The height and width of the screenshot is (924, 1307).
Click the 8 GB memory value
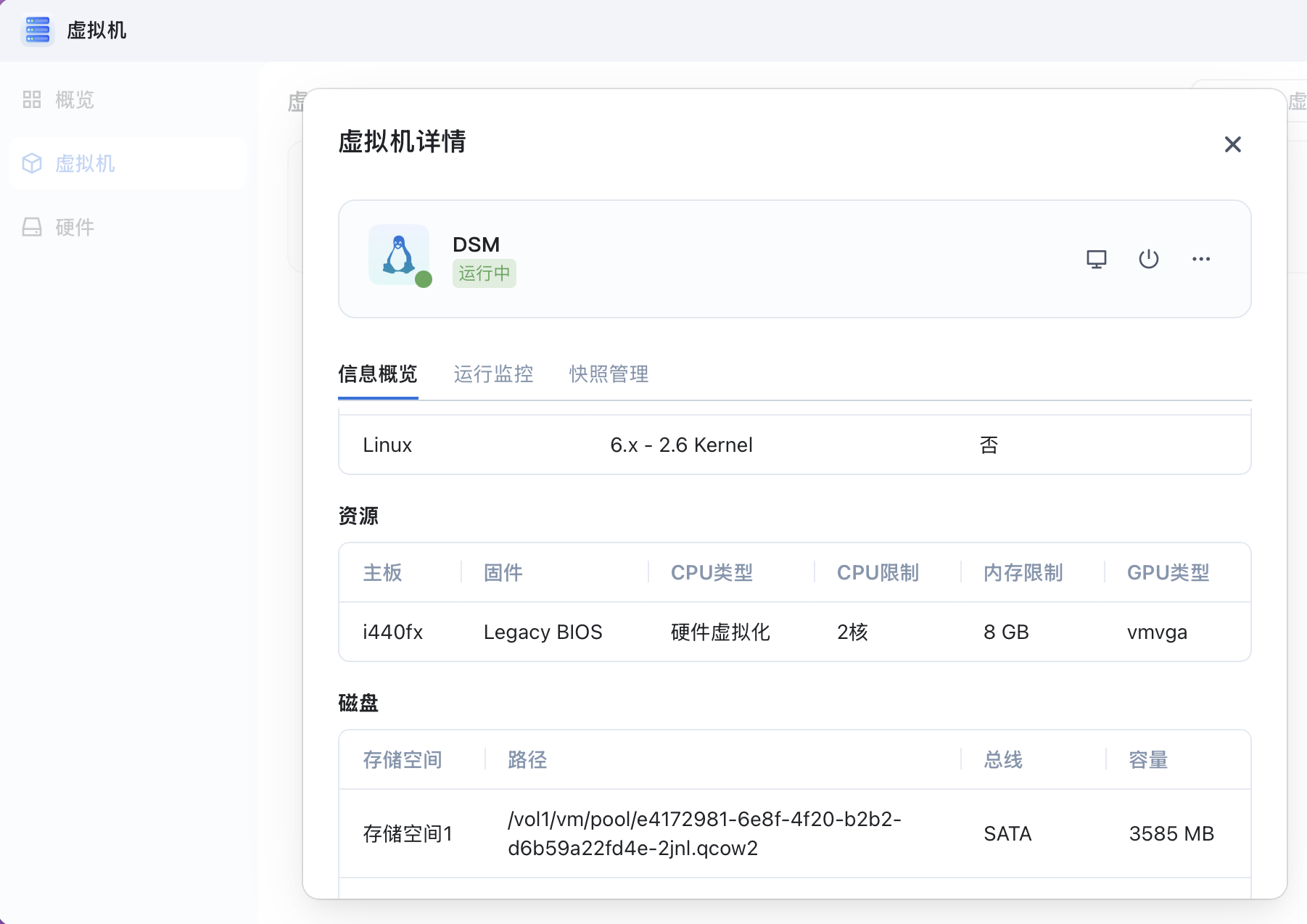coord(1006,632)
